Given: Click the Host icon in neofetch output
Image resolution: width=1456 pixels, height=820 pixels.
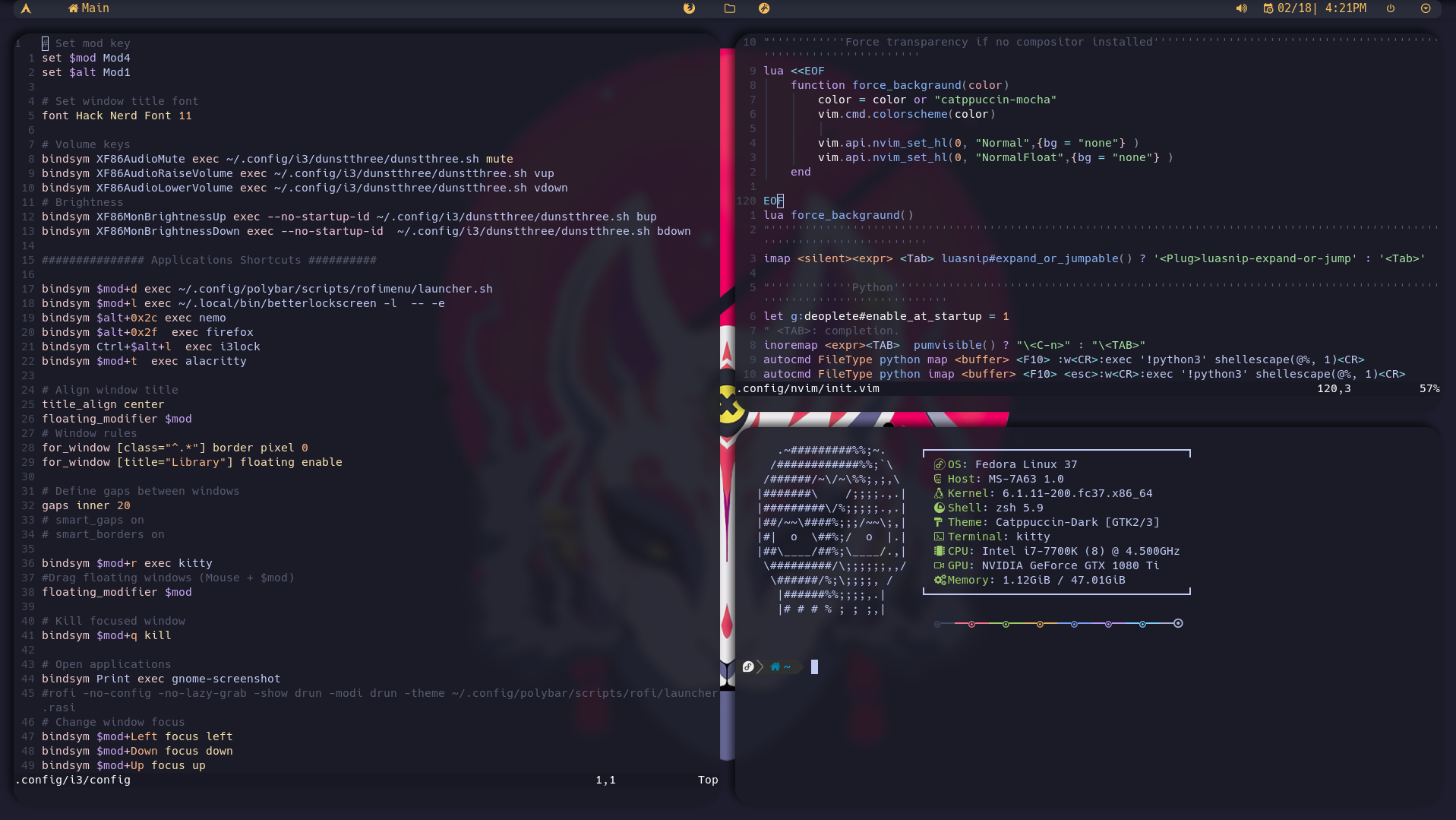Looking at the screenshot, I should coord(938,479).
